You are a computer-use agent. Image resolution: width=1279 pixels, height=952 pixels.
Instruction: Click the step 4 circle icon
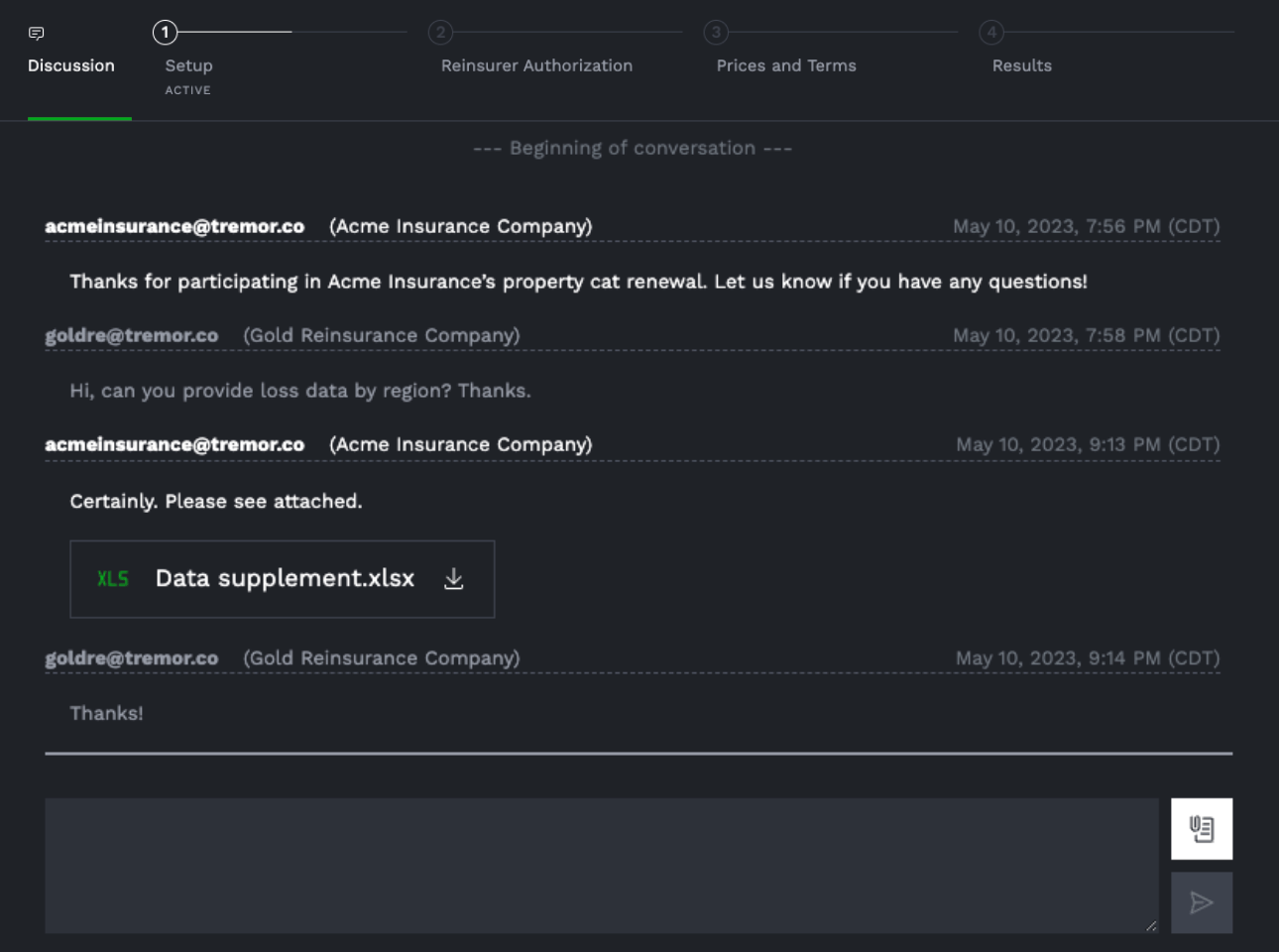991,32
